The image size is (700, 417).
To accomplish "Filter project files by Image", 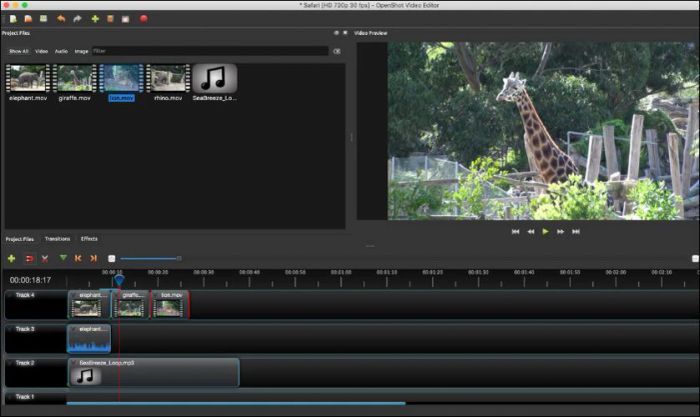I will pyautogui.click(x=81, y=51).
